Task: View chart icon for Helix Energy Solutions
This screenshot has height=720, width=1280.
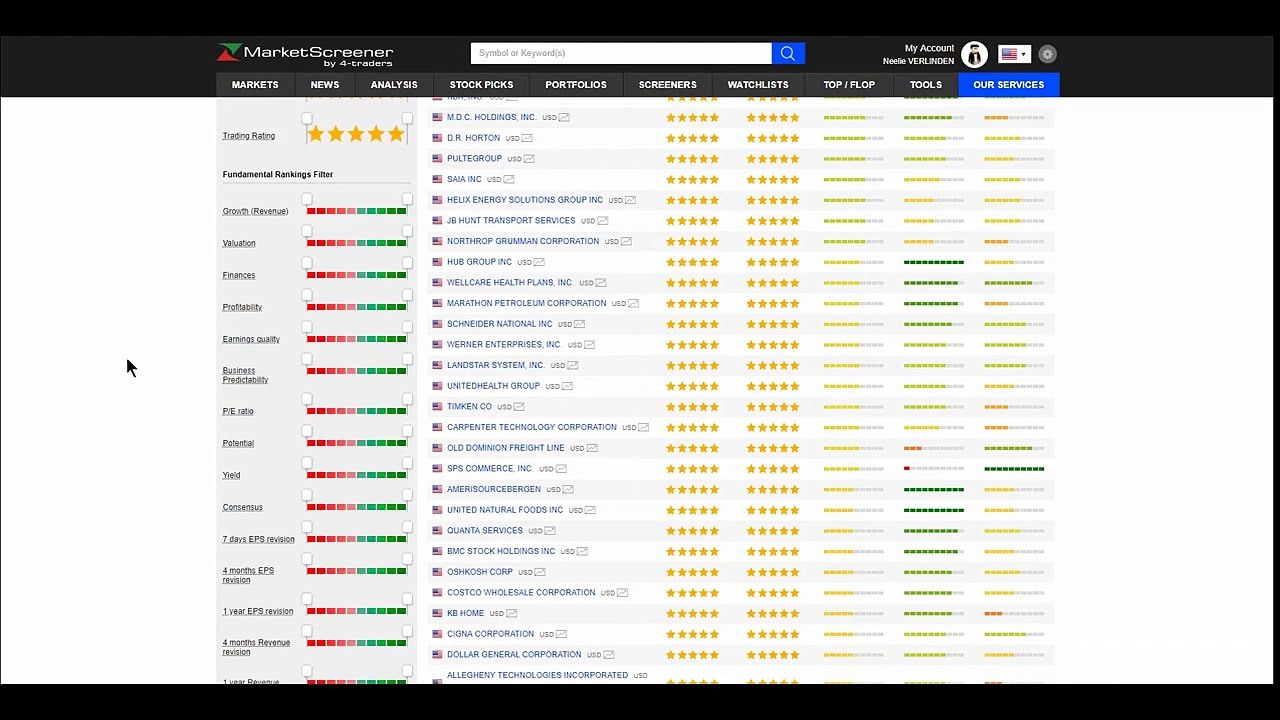Action: click(x=630, y=200)
